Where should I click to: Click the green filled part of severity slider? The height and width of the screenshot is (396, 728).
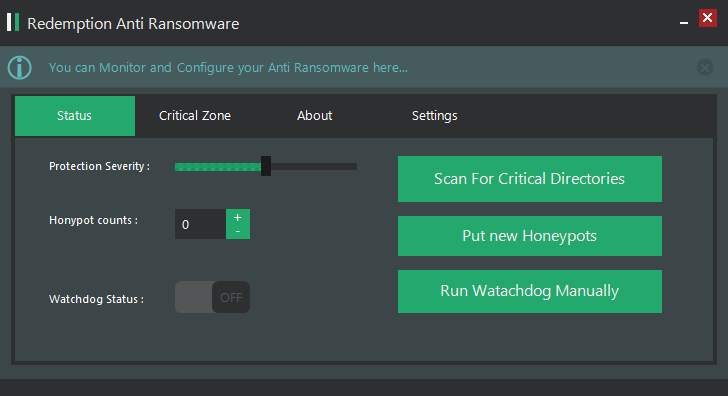[218, 167]
